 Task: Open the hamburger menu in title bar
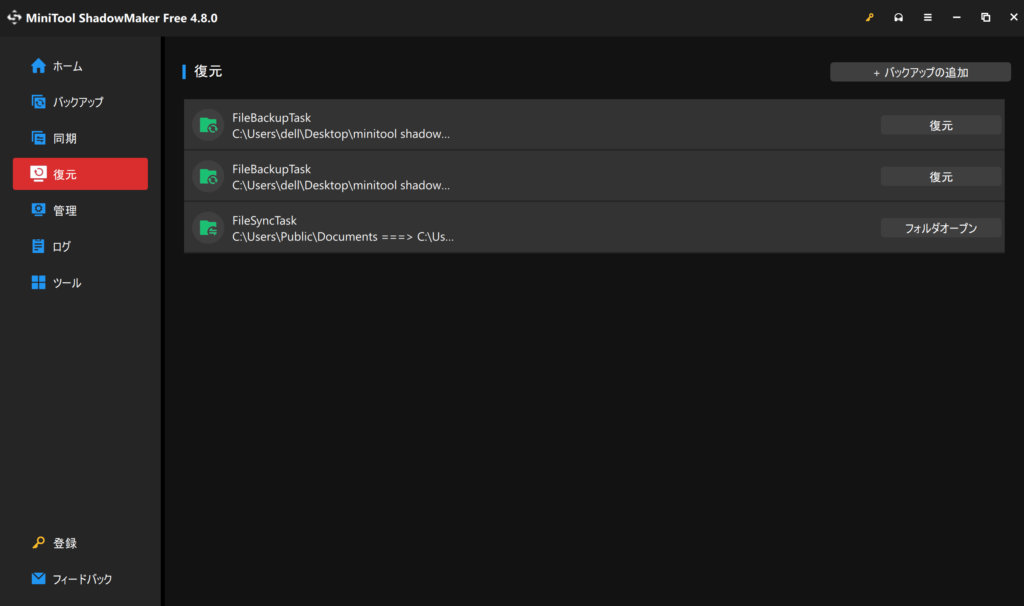928,18
